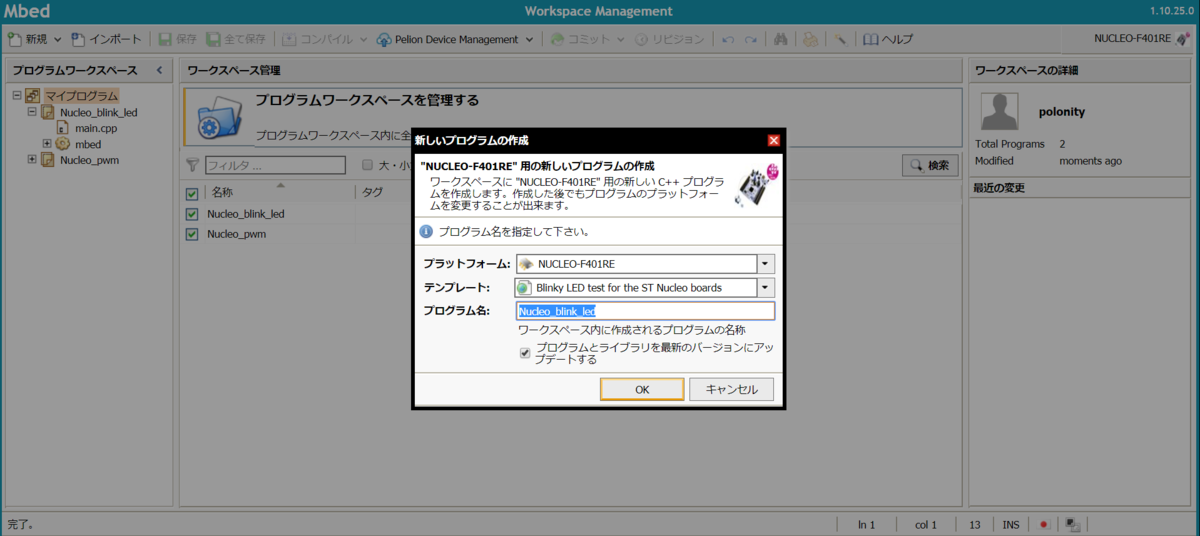Click the print icon in the toolbar
1200x536 pixels.
pos(811,39)
